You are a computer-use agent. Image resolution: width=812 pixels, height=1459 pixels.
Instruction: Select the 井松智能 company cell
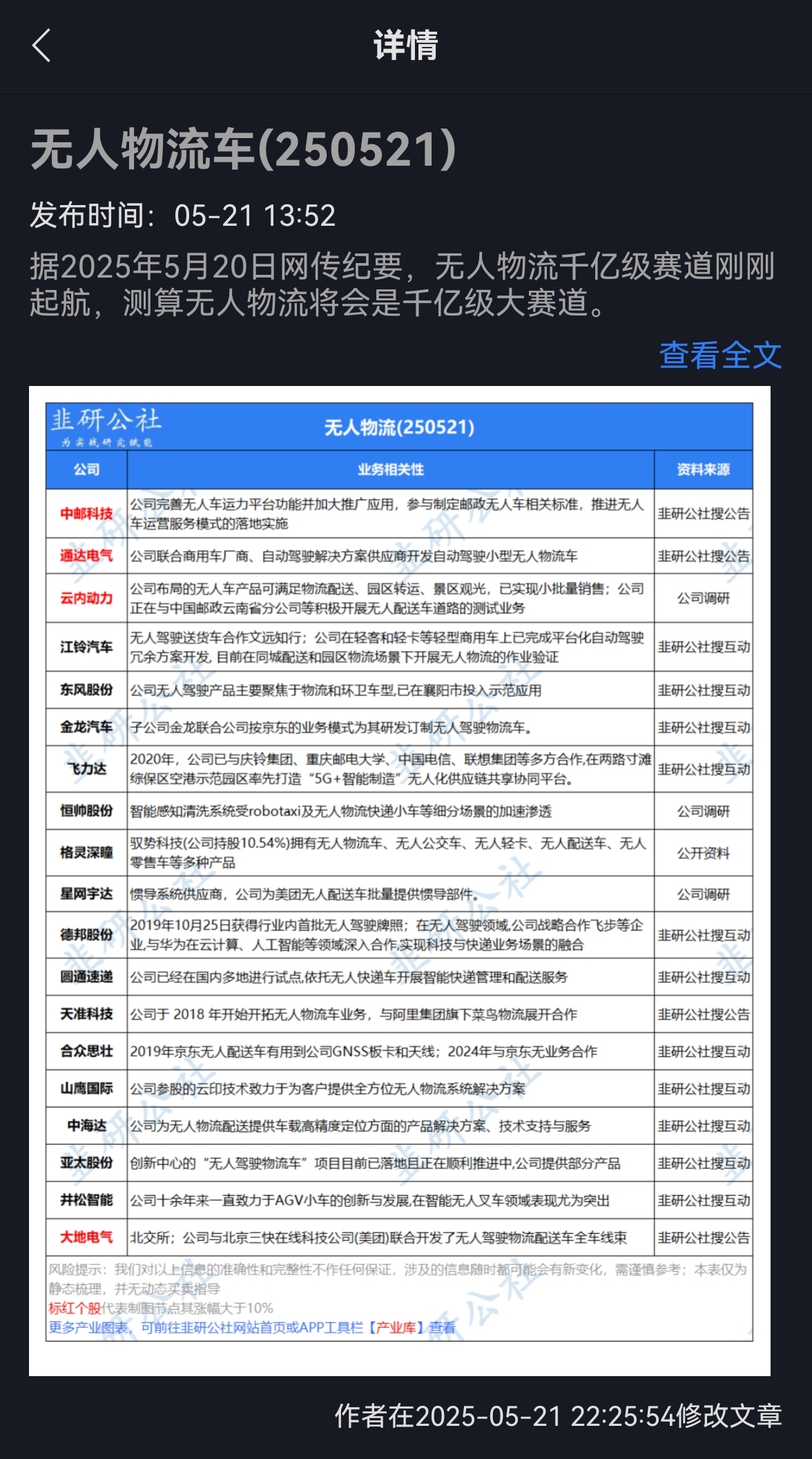[x=86, y=1201]
